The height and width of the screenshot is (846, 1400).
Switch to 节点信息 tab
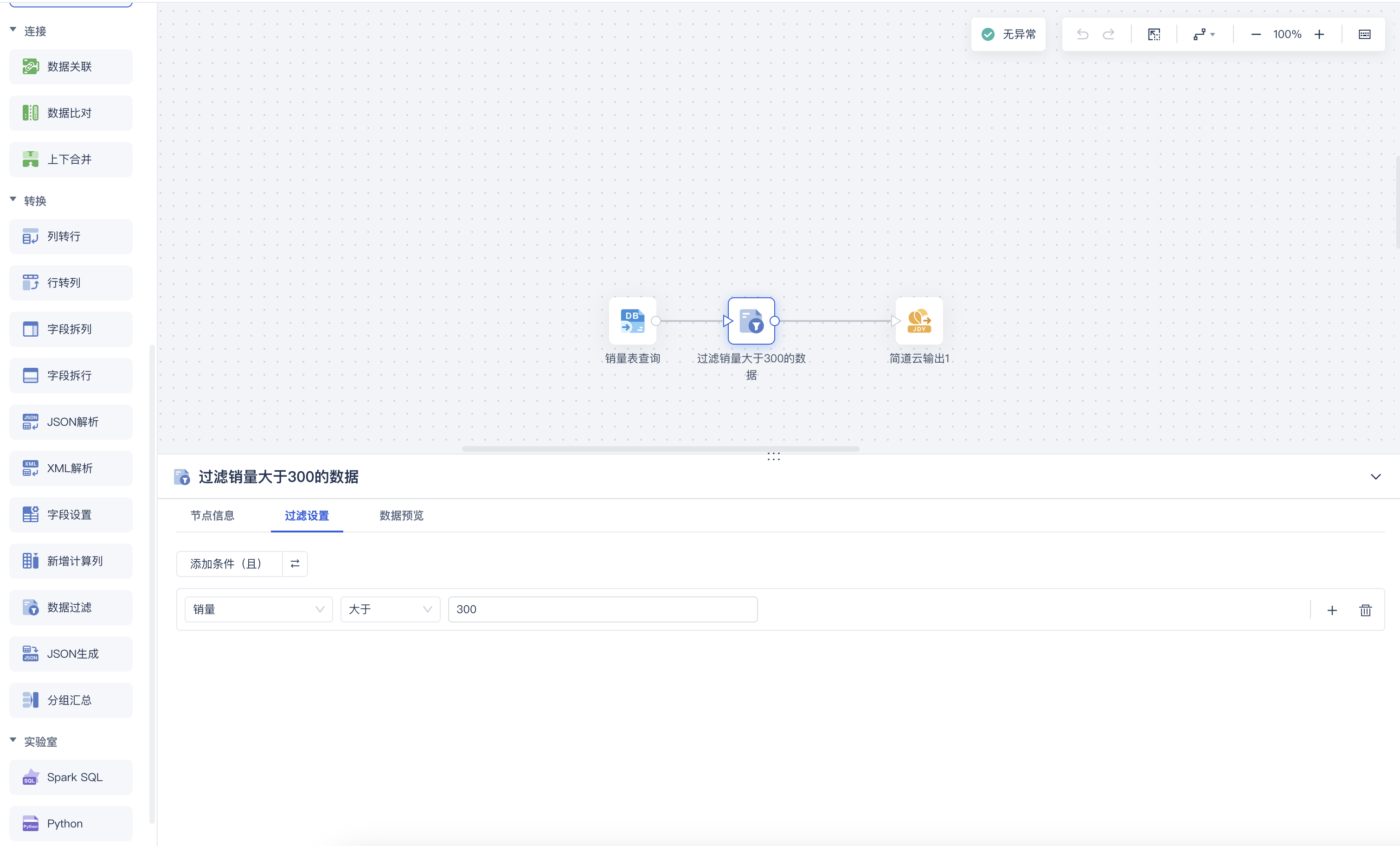click(x=212, y=515)
